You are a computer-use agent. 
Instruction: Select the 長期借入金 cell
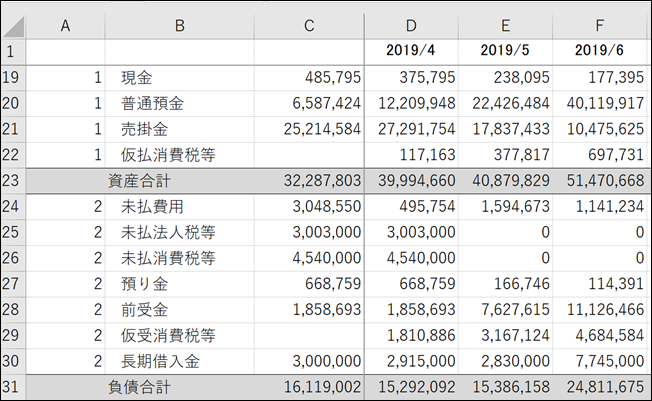(x=180, y=361)
